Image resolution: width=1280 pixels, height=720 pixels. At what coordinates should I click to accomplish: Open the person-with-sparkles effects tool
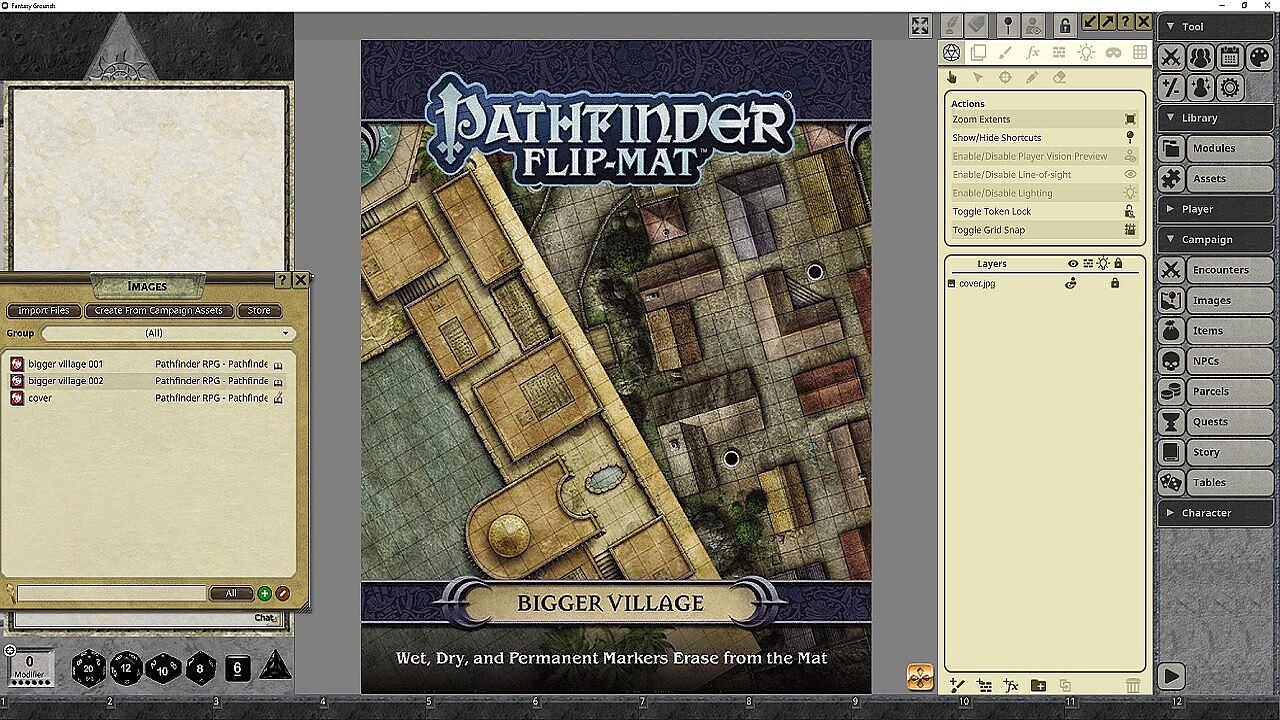click(x=1201, y=87)
